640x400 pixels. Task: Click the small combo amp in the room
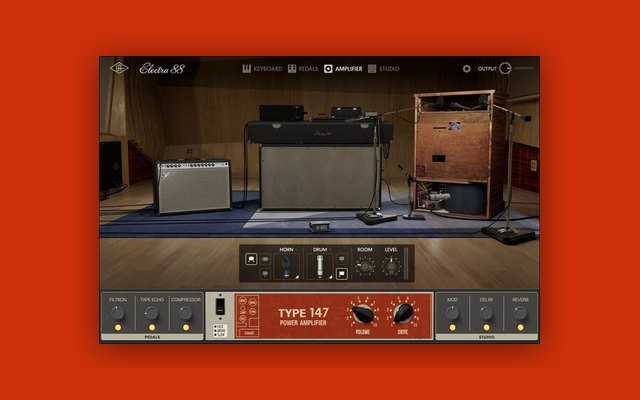click(193, 186)
